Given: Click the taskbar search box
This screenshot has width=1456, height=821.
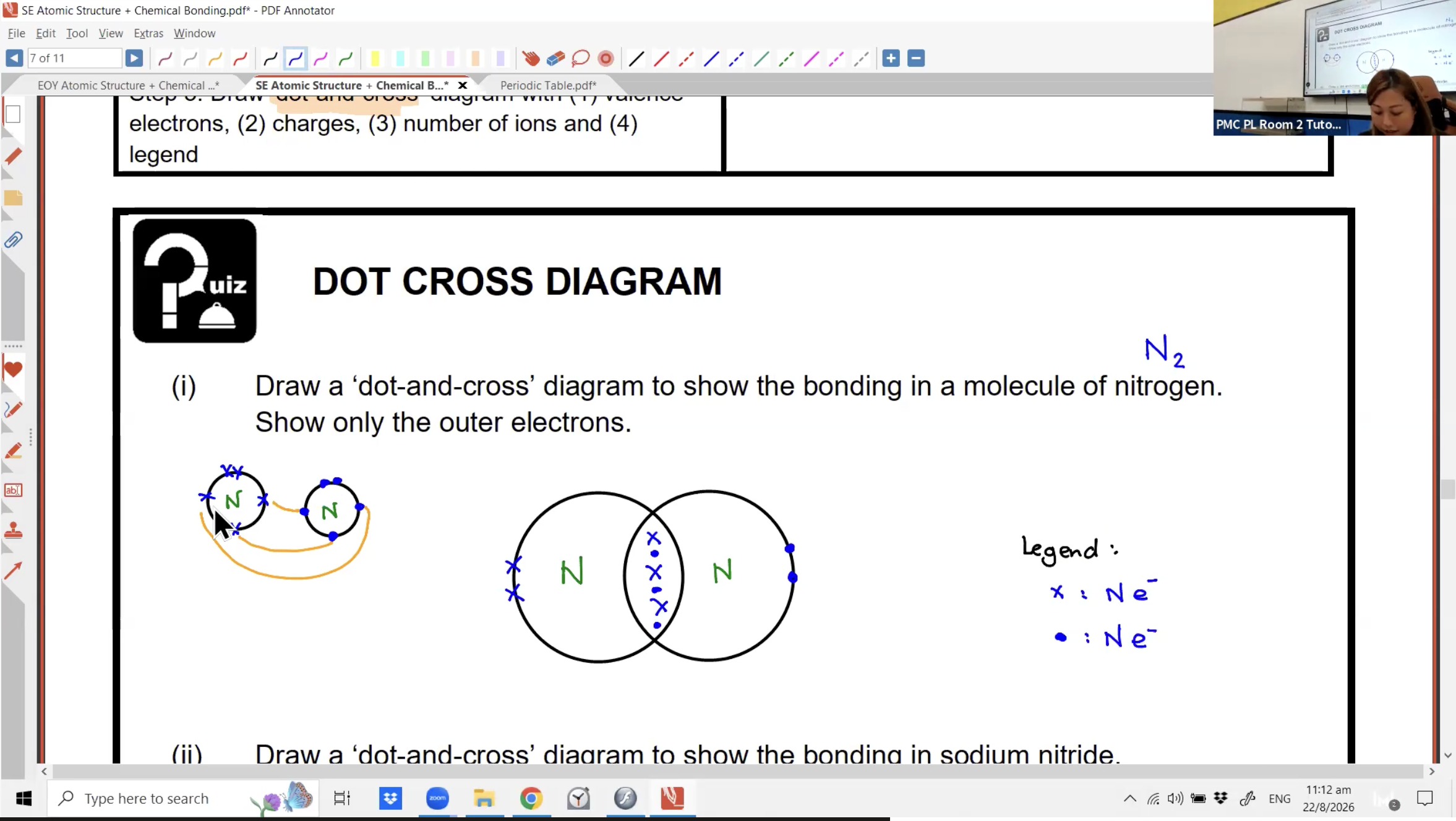Looking at the screenshot, I should [182, 798].
